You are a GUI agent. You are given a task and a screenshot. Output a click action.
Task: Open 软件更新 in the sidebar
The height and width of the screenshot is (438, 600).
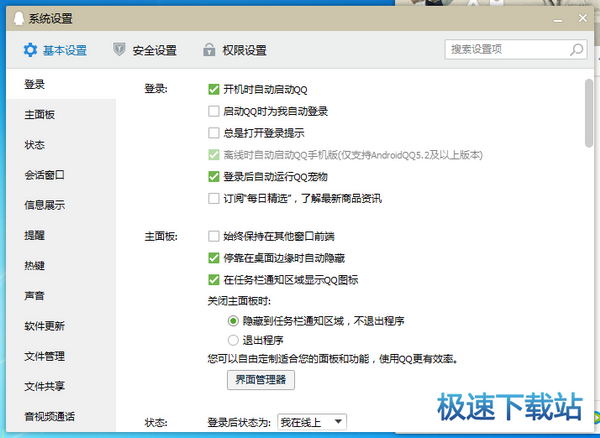61,326
